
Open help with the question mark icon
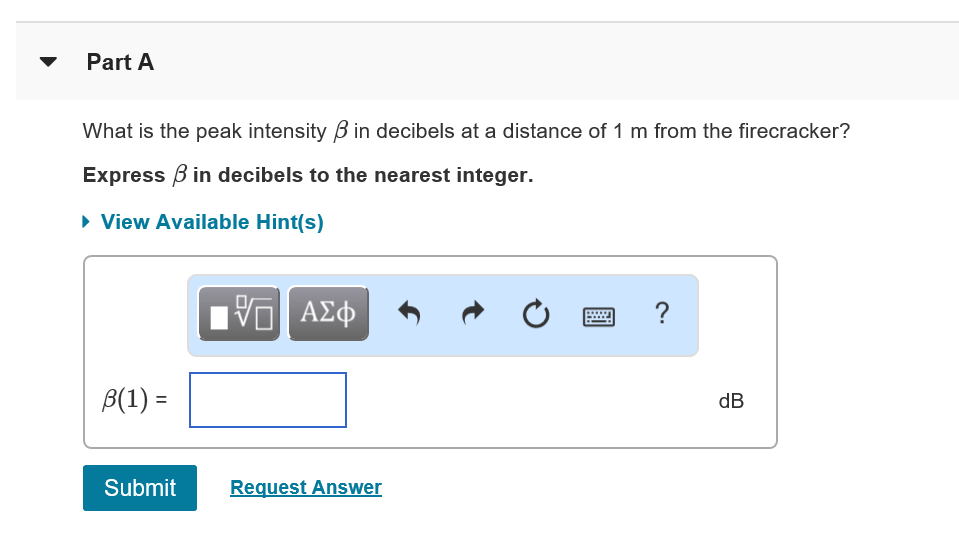click(662, 313)
